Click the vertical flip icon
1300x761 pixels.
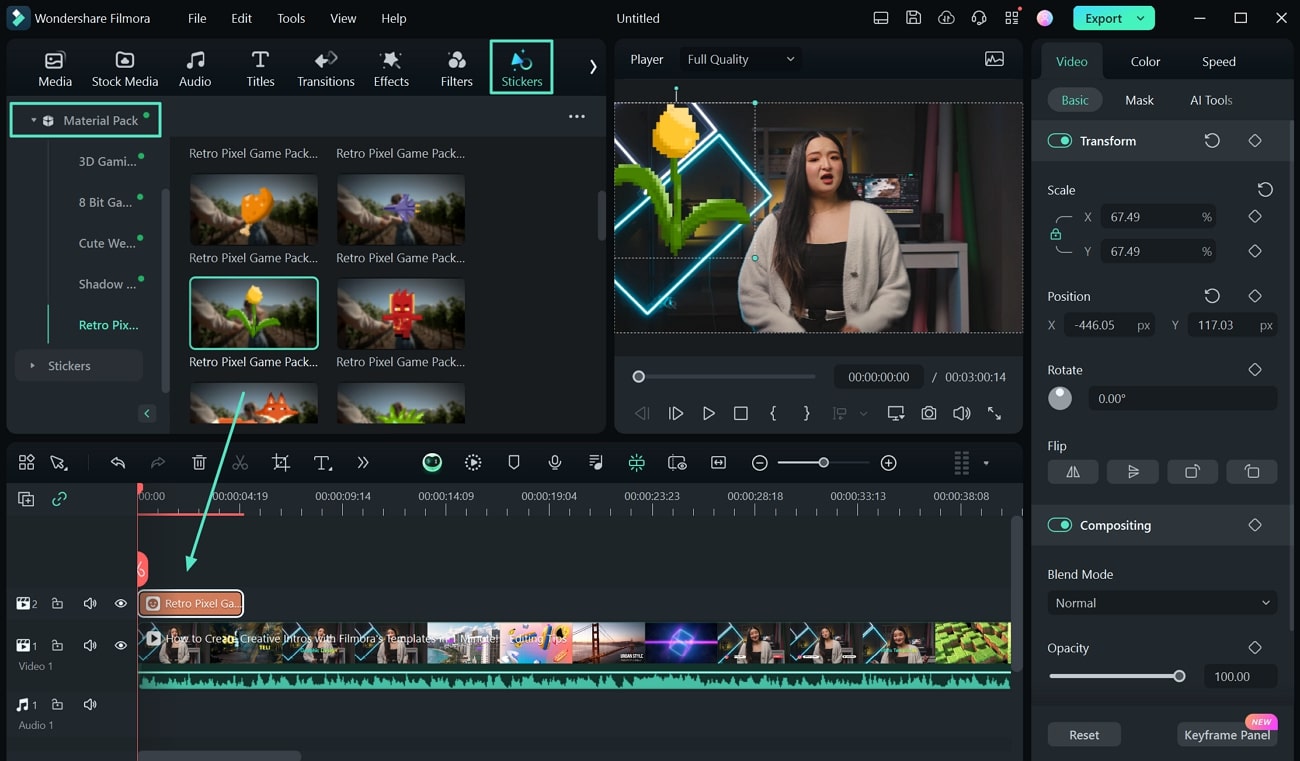1133,472
